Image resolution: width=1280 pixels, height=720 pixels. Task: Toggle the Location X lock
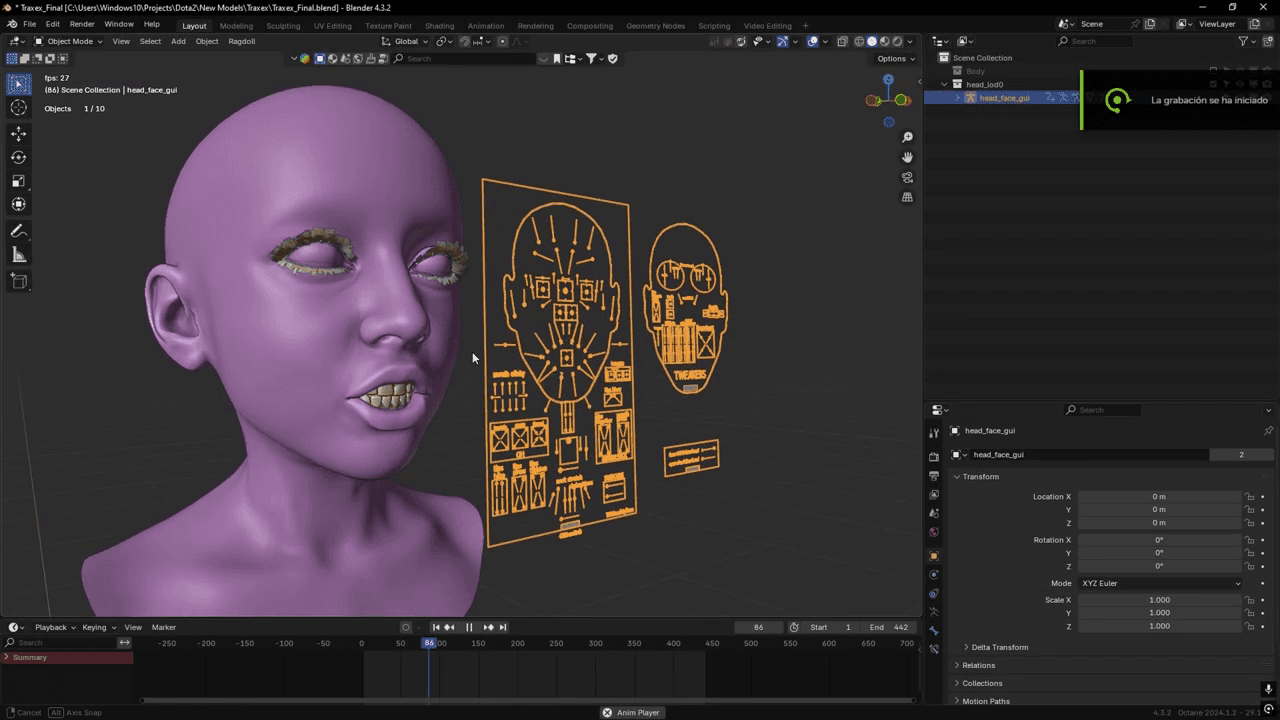(1249, 497)
